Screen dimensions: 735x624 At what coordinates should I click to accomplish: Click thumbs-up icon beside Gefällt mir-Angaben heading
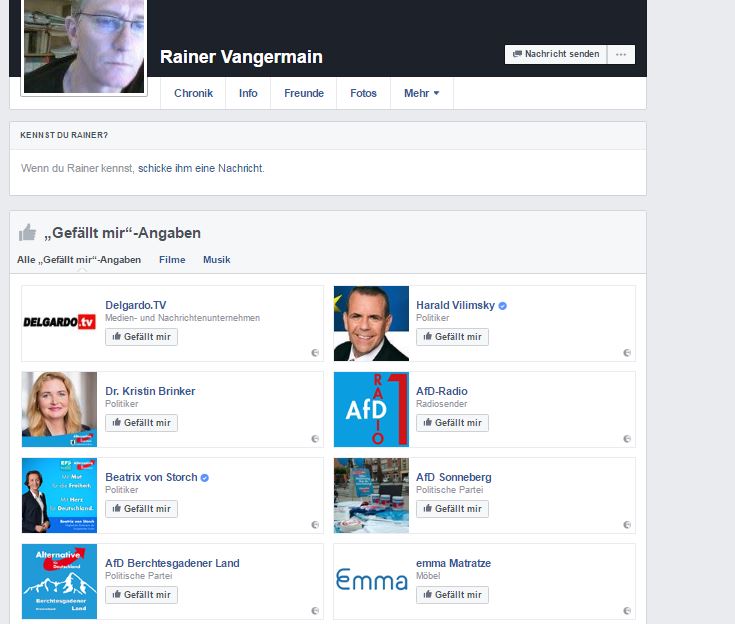(x=27, y=233)
